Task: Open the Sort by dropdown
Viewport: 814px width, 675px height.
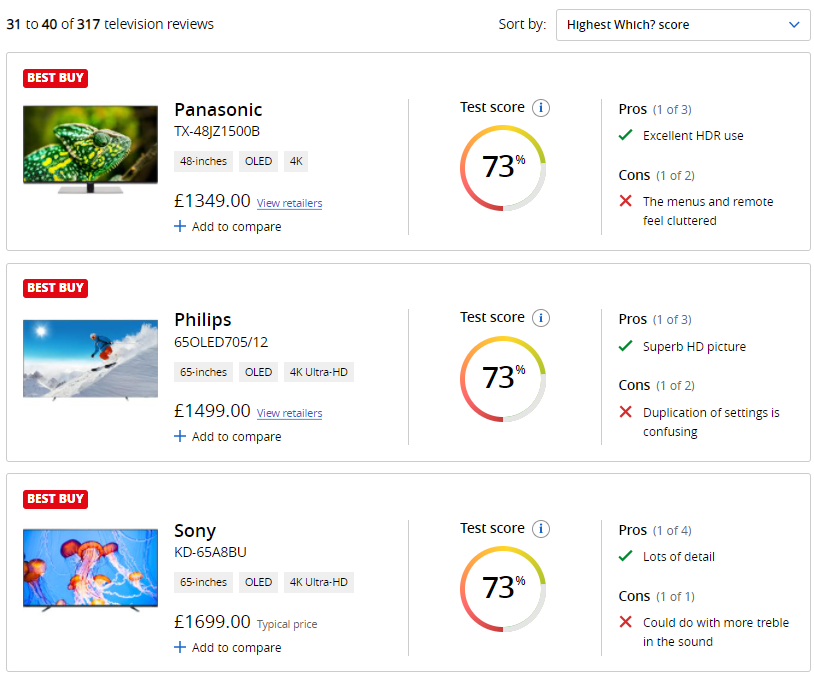Action: pyautogui.click(x=683, y=24)
